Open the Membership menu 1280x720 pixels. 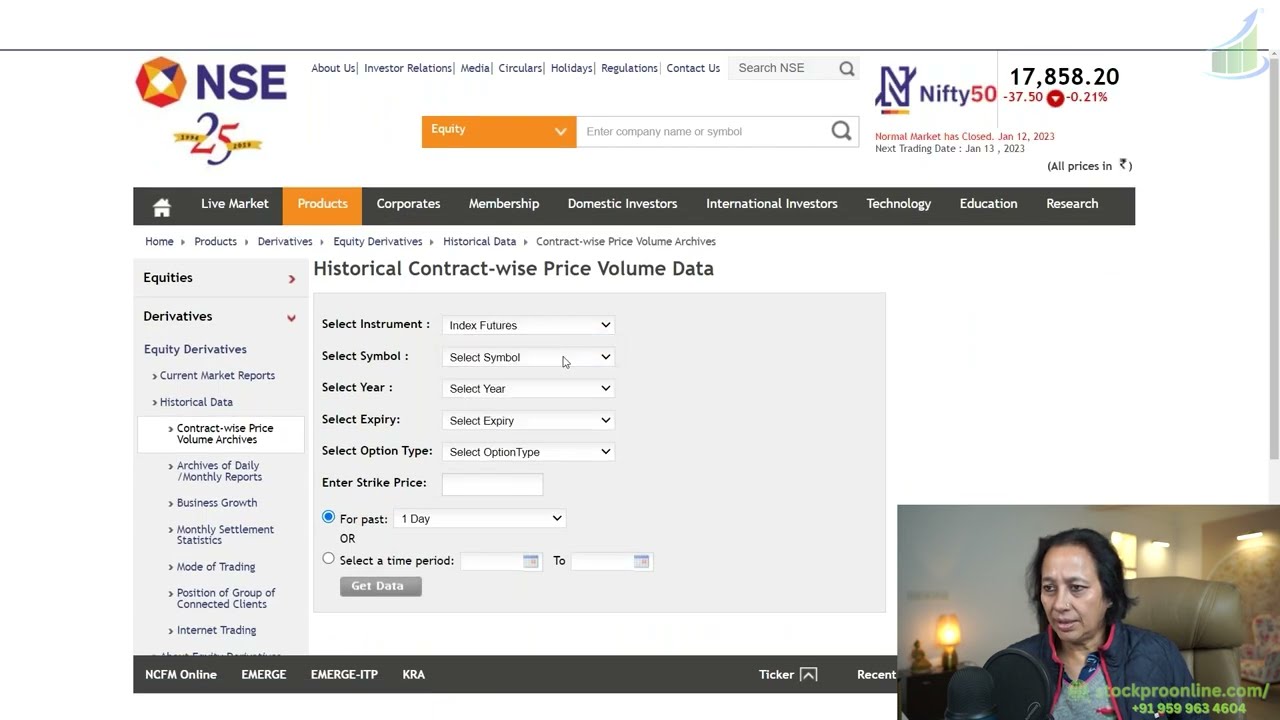click(x=504, y=204)
